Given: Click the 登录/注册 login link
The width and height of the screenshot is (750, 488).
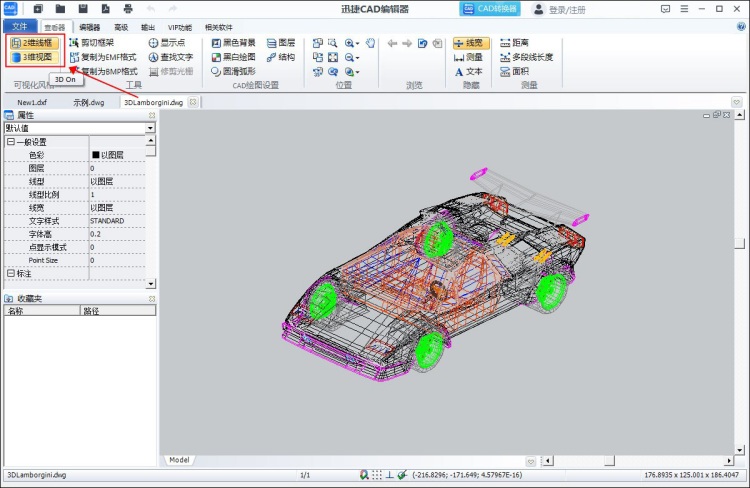Looking at the screenshot, I should click(567, 10).
